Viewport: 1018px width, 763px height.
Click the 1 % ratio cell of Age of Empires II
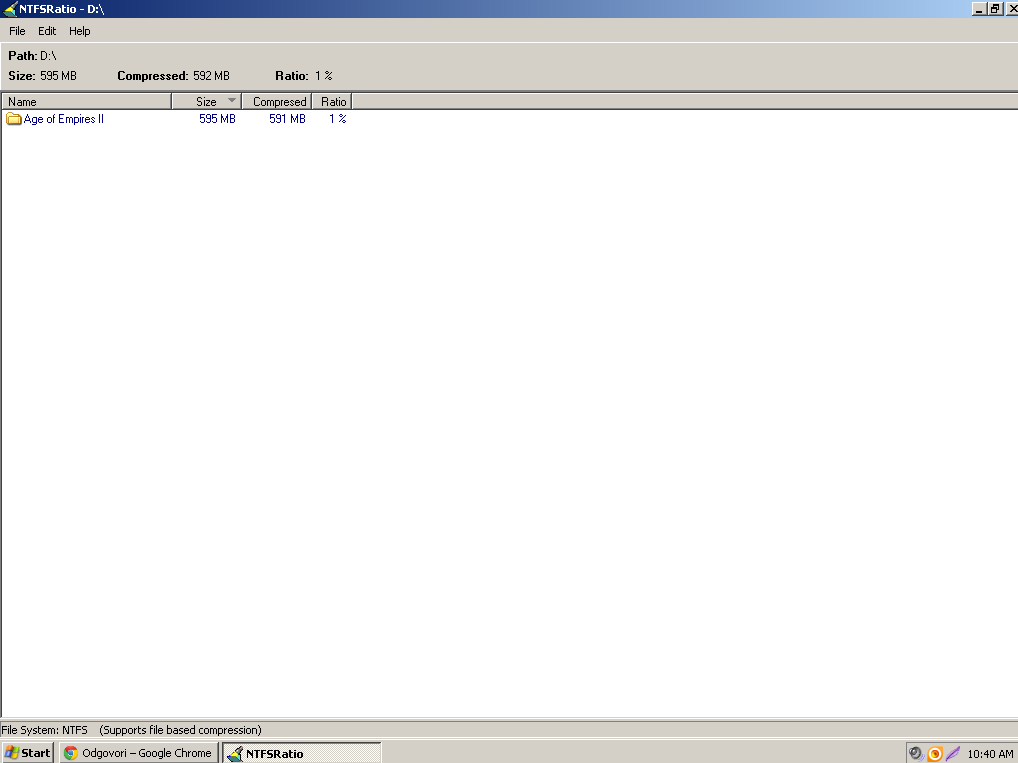pos(338,119)
